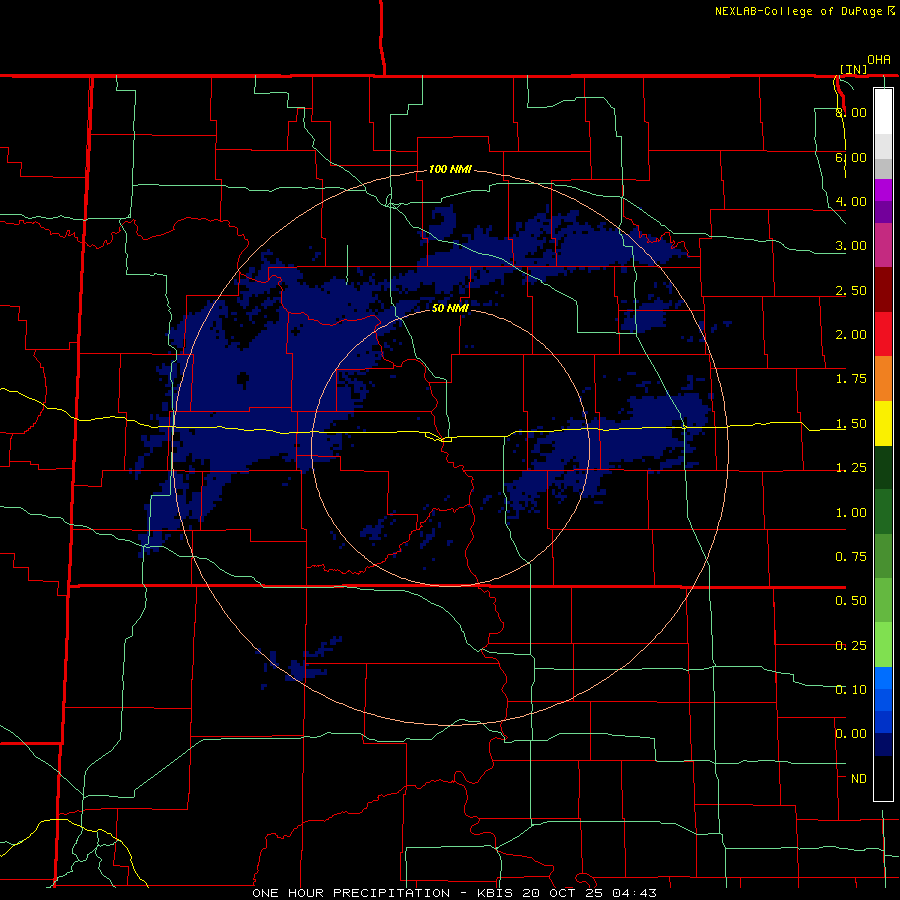Viewport: 900px width, 900px height.
Task: Click the [IN] units label
Action: pos(854,69)
